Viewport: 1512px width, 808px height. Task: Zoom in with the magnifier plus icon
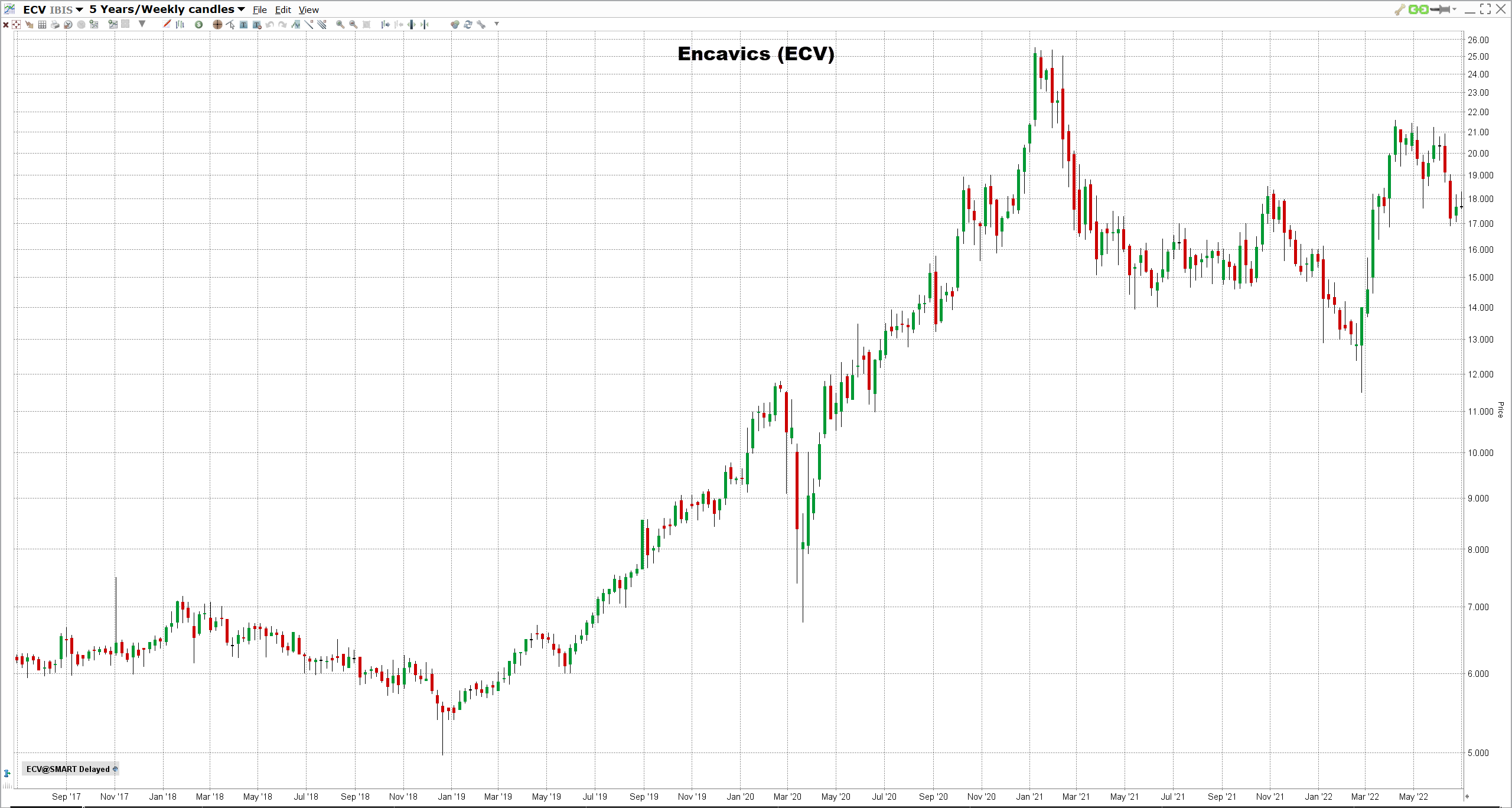coord(340,24)
